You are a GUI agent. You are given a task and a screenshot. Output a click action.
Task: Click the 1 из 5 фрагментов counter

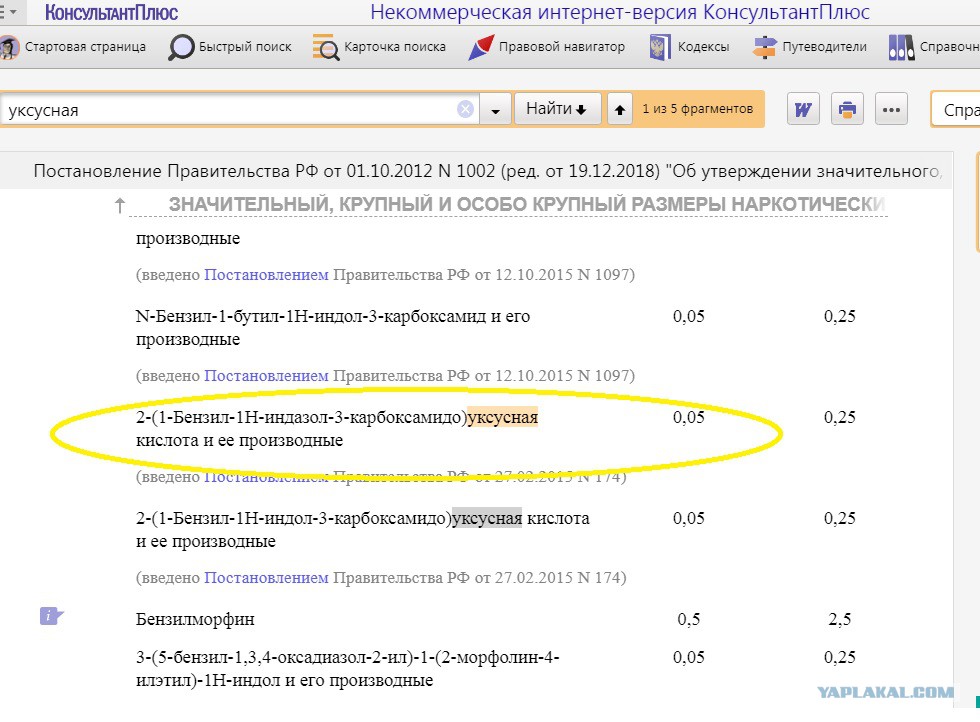(x=698, y=109)
